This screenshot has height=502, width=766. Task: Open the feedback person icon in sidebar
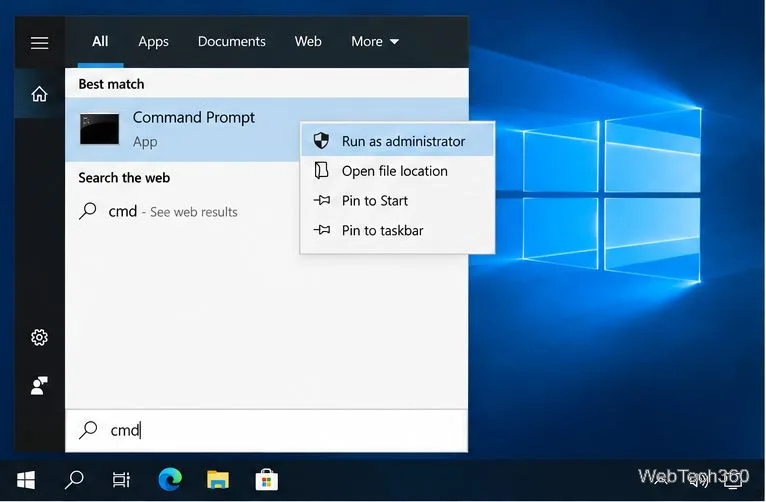click(x=40, y=386)
